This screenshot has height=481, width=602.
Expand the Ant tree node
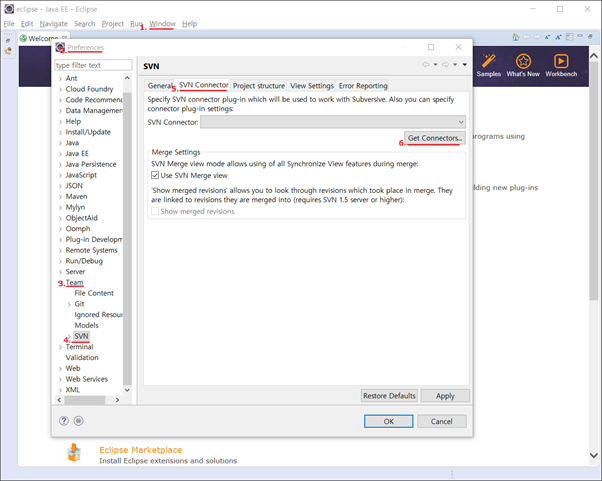coord(60,79)
